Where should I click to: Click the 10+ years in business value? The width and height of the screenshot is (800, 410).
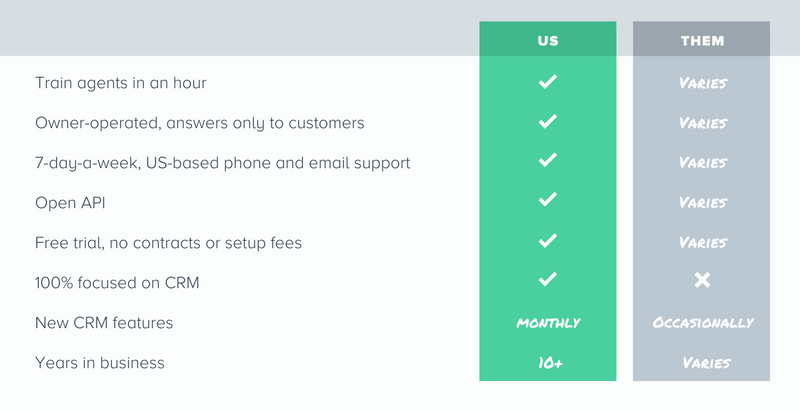tap(551, 363)
